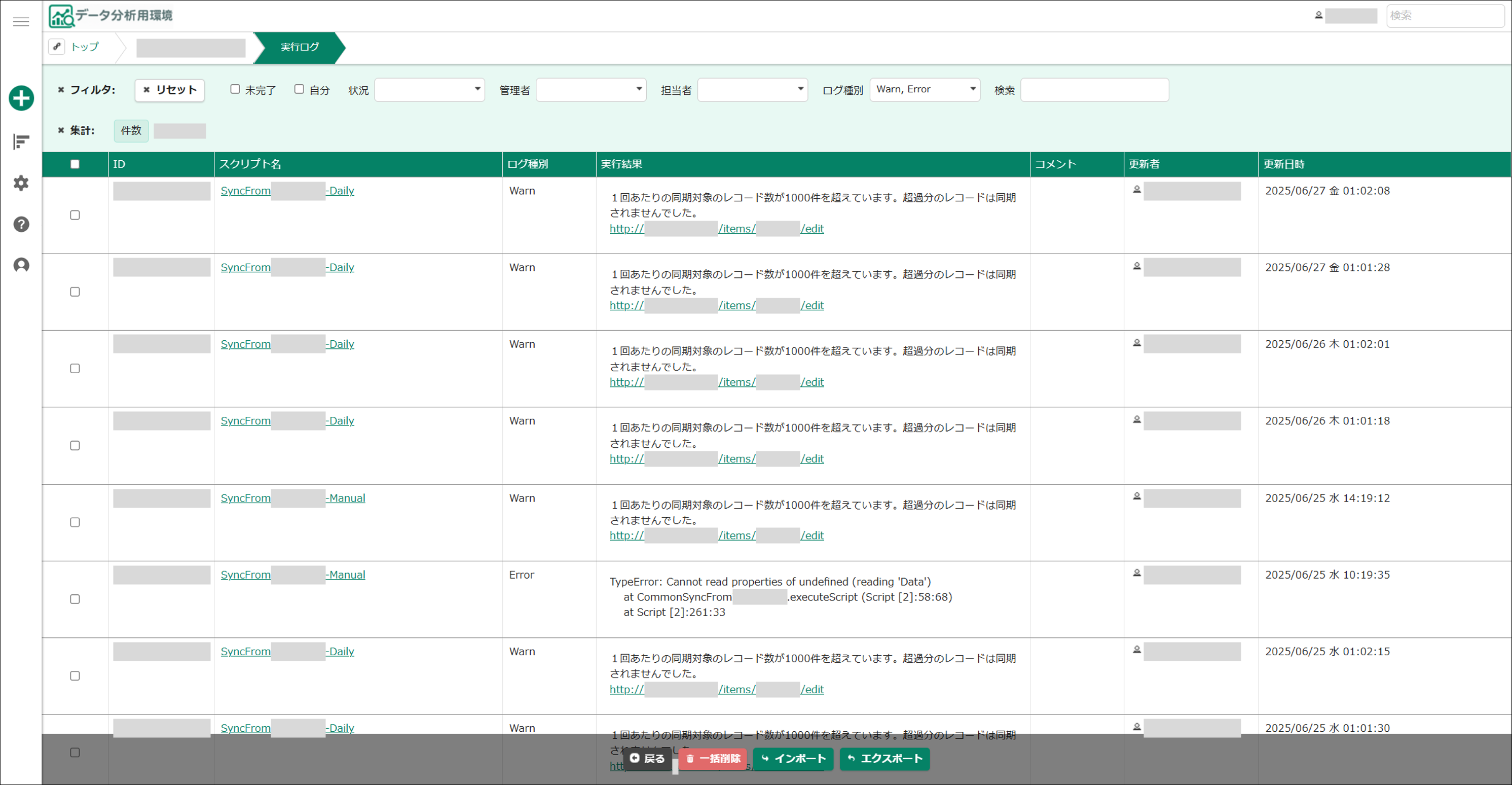
Task: Enable the 未完了 checkbox
Action: pos(235,89)
